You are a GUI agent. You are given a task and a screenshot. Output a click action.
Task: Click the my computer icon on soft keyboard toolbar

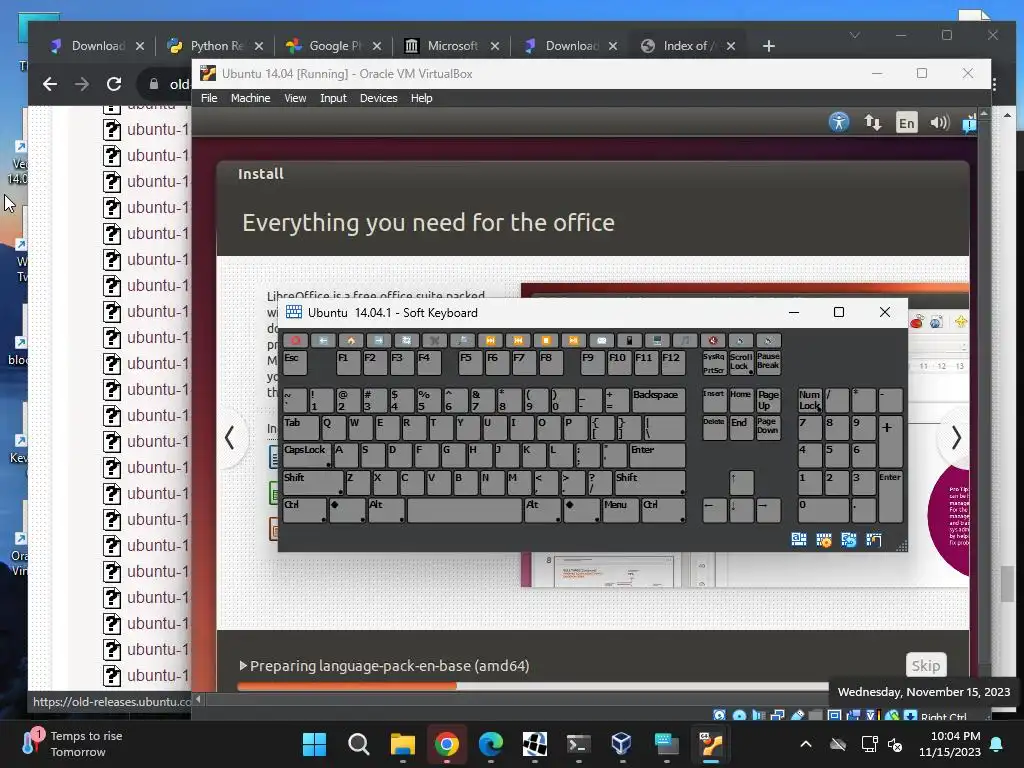pos(657,340)
